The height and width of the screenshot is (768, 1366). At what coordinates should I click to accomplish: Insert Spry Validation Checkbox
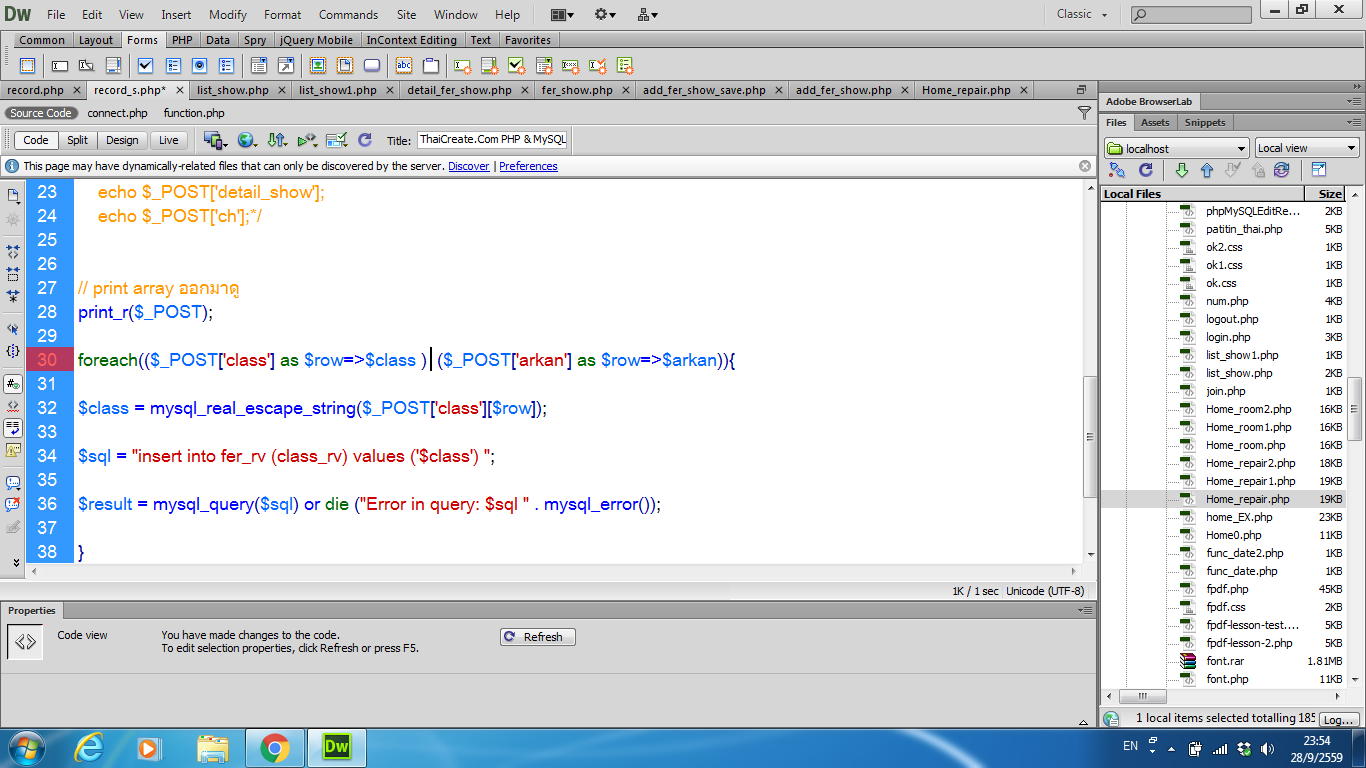[517, 66]
